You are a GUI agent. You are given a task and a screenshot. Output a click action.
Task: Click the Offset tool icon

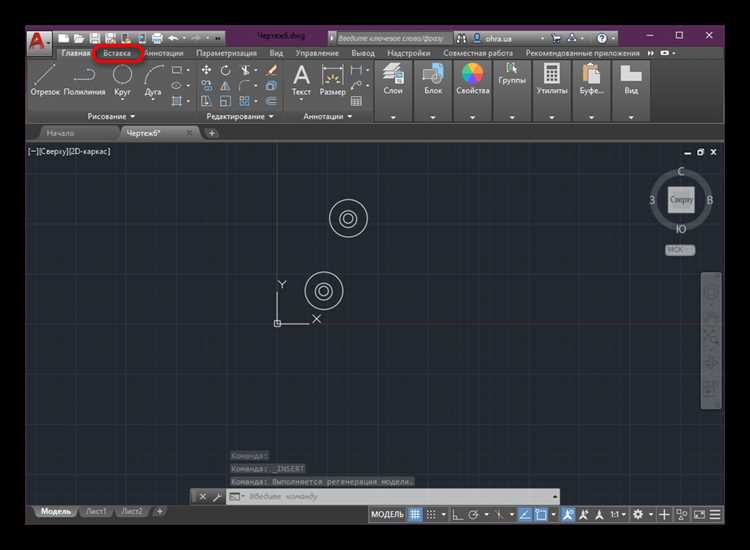[271, 101]
